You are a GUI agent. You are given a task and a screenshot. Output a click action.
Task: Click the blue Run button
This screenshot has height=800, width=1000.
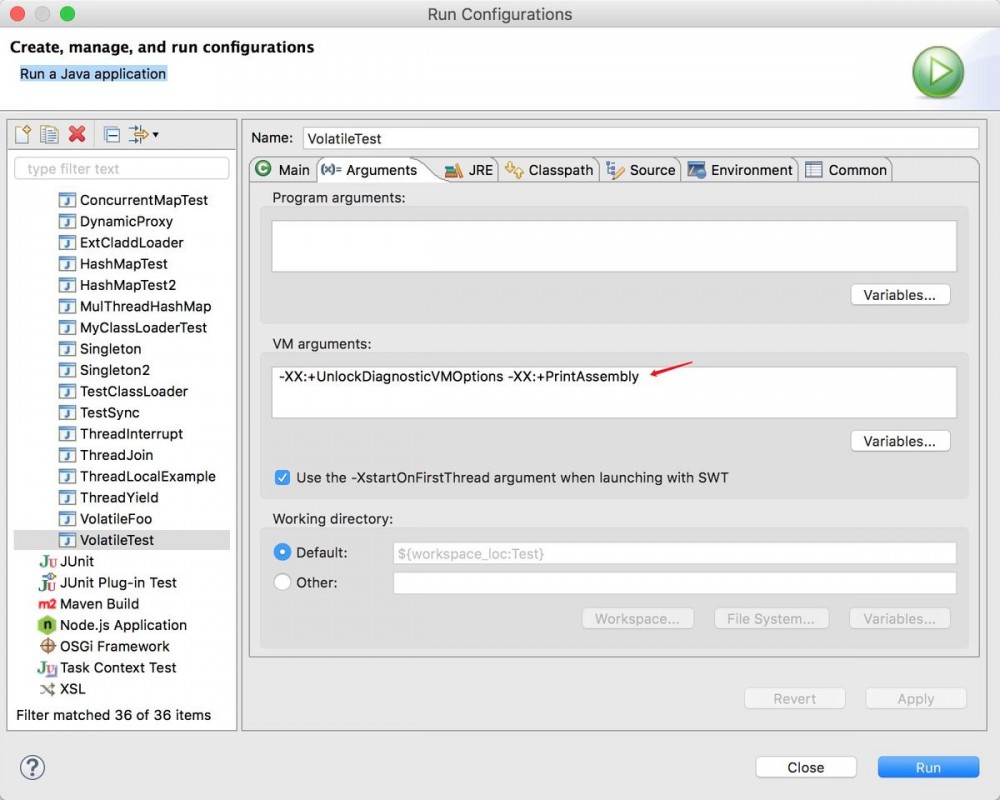[929, 767]
